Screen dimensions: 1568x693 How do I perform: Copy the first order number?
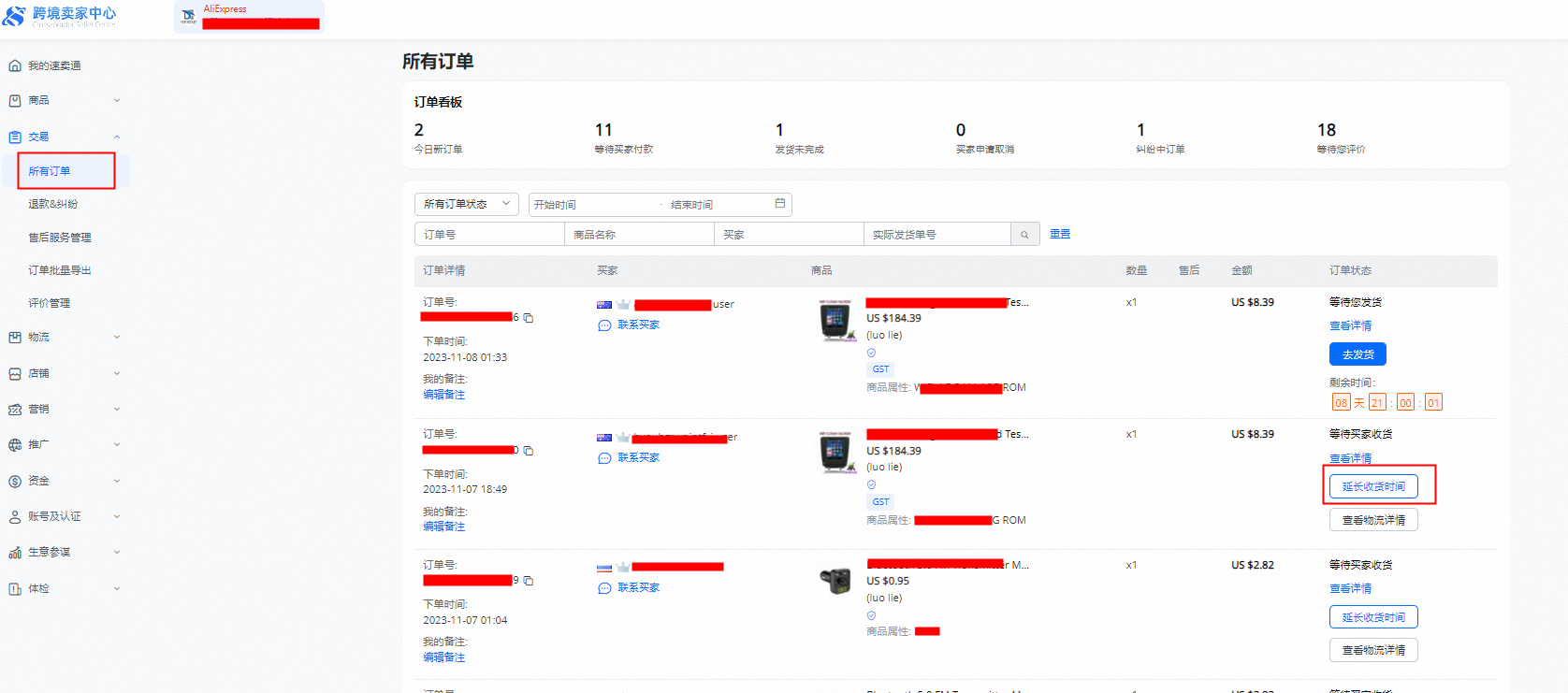(529, 318)
